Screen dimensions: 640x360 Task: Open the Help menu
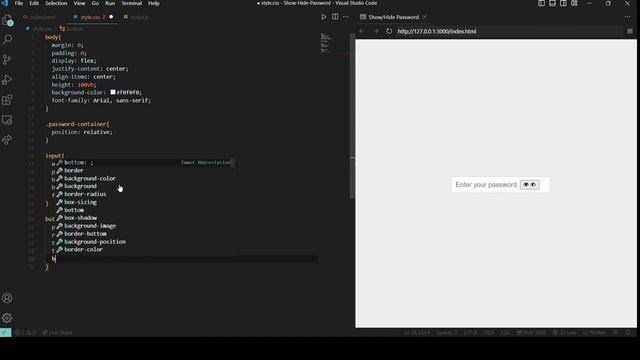click(x=153, y=3)
